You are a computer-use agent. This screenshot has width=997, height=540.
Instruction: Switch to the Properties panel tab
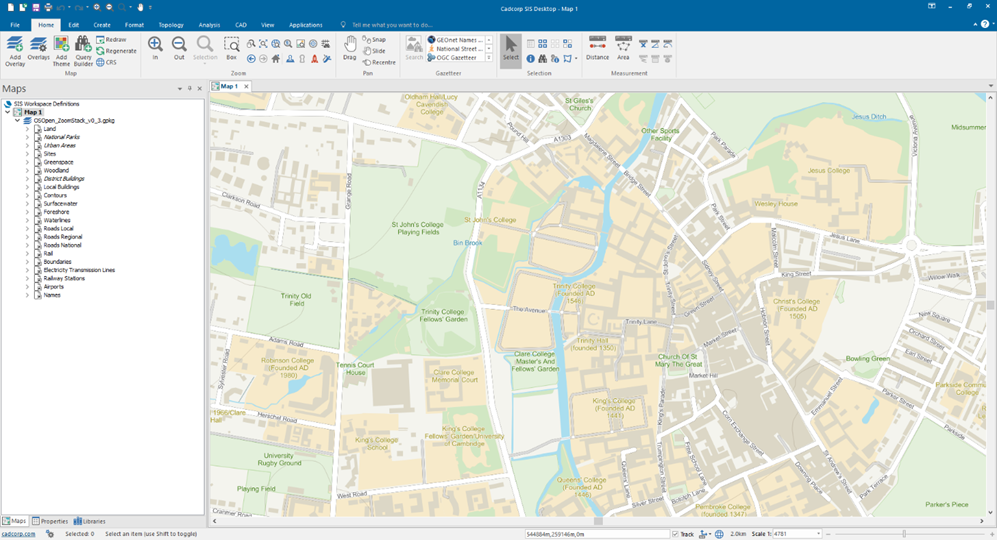click(50, 521)
